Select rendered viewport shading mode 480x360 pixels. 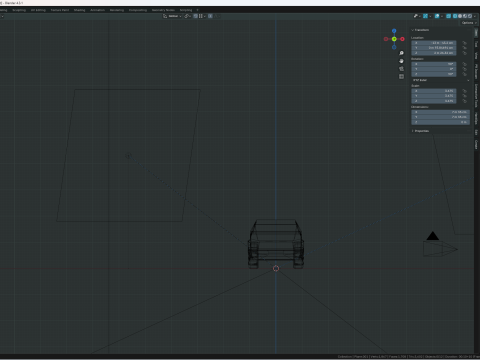point(470,16)
